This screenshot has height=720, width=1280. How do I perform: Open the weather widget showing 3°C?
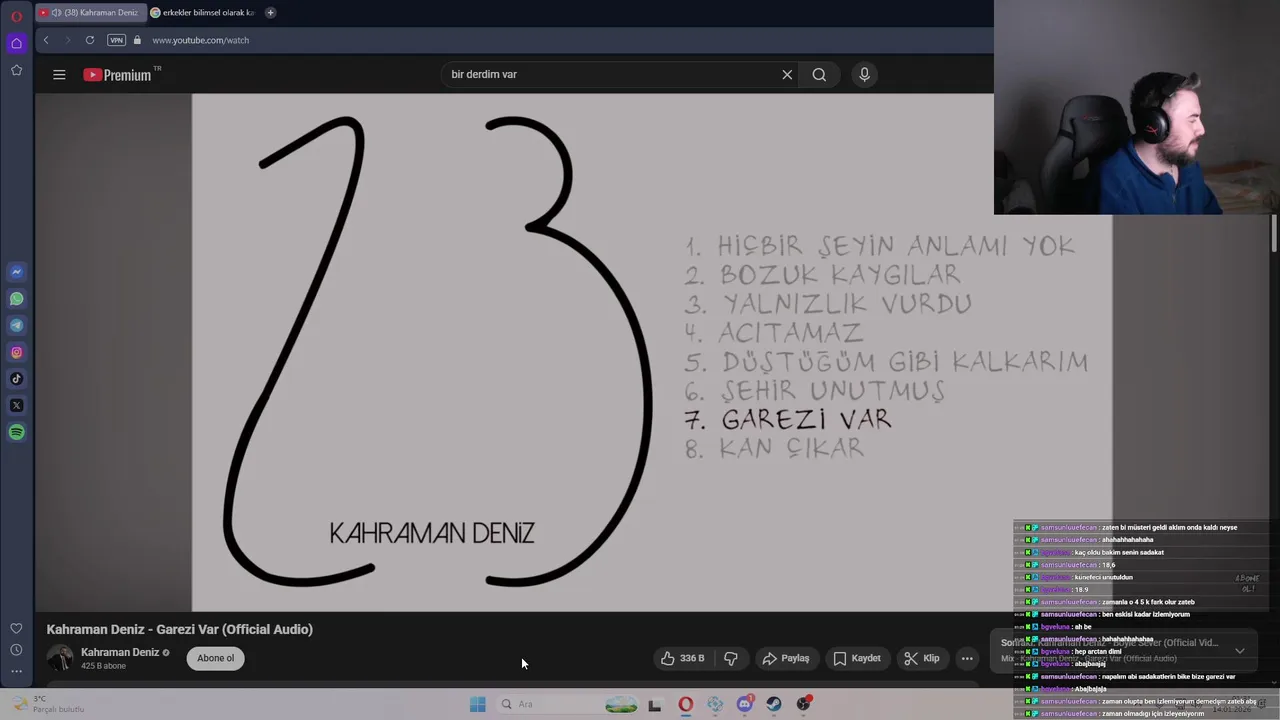pos(48,704)
